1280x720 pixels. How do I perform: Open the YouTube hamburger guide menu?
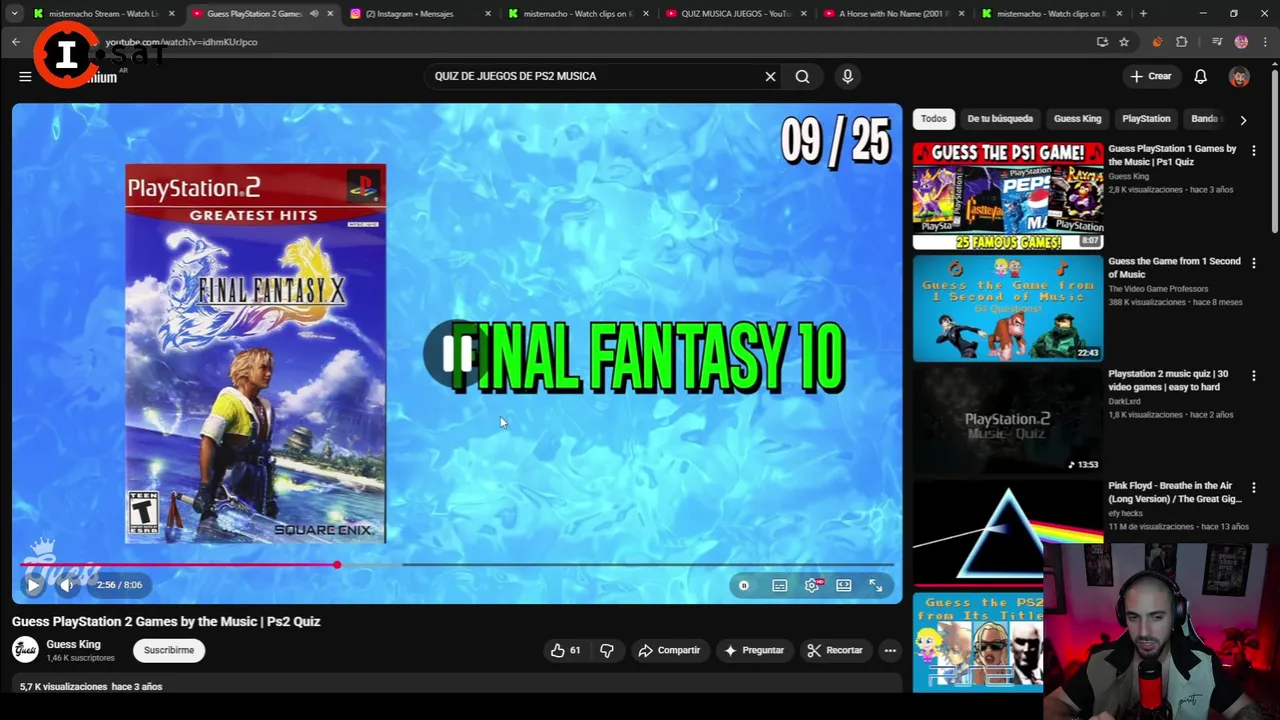(25, 76)
